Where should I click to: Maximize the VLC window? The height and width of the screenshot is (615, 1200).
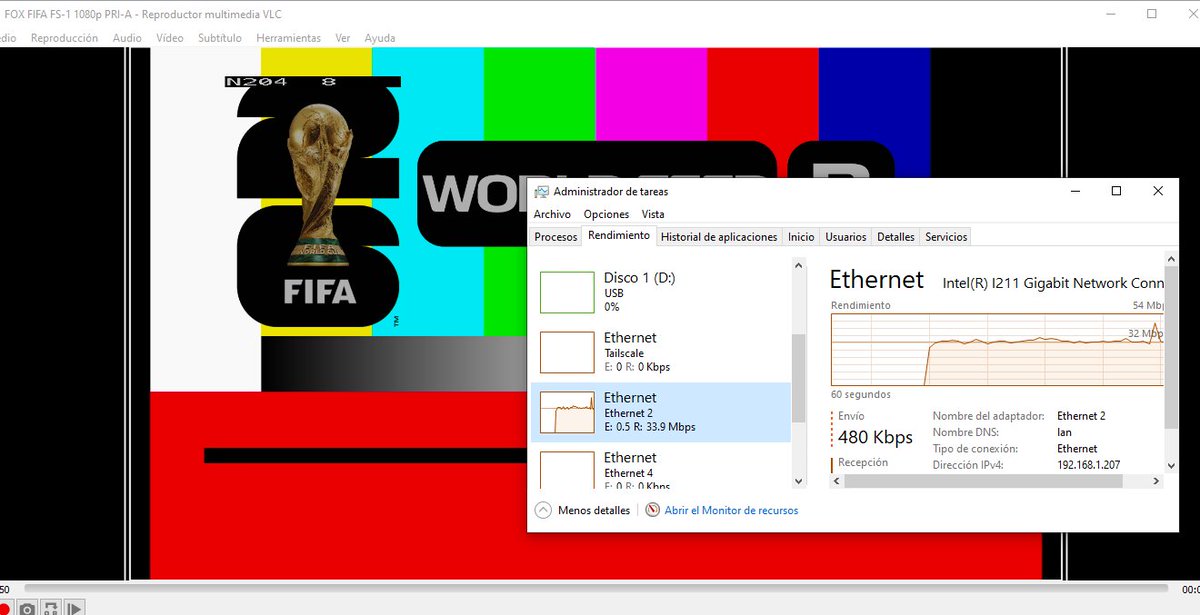click(x=1152, y=14)
